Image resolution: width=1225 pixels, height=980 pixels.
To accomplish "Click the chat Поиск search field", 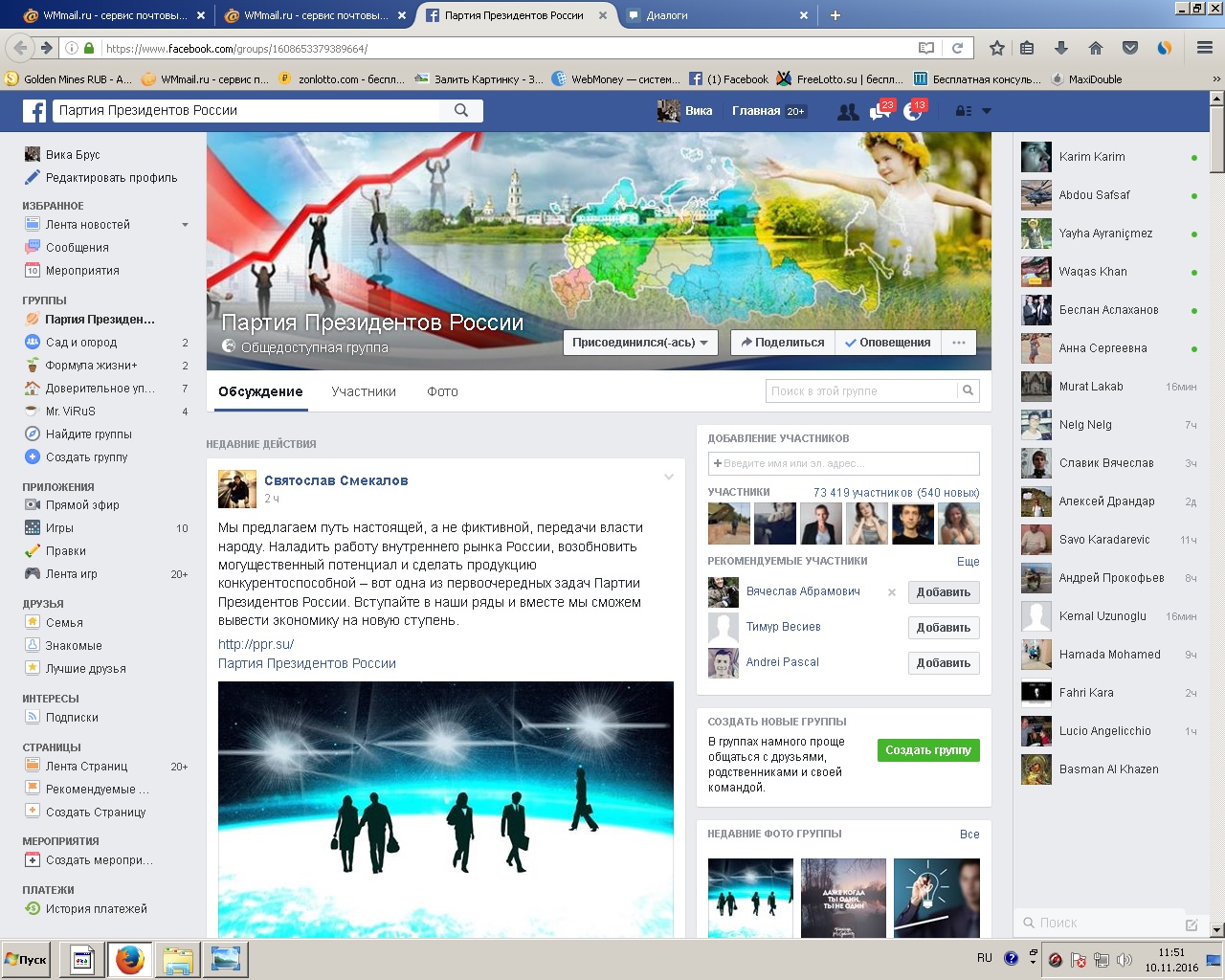I will [x=1101, y=924].
